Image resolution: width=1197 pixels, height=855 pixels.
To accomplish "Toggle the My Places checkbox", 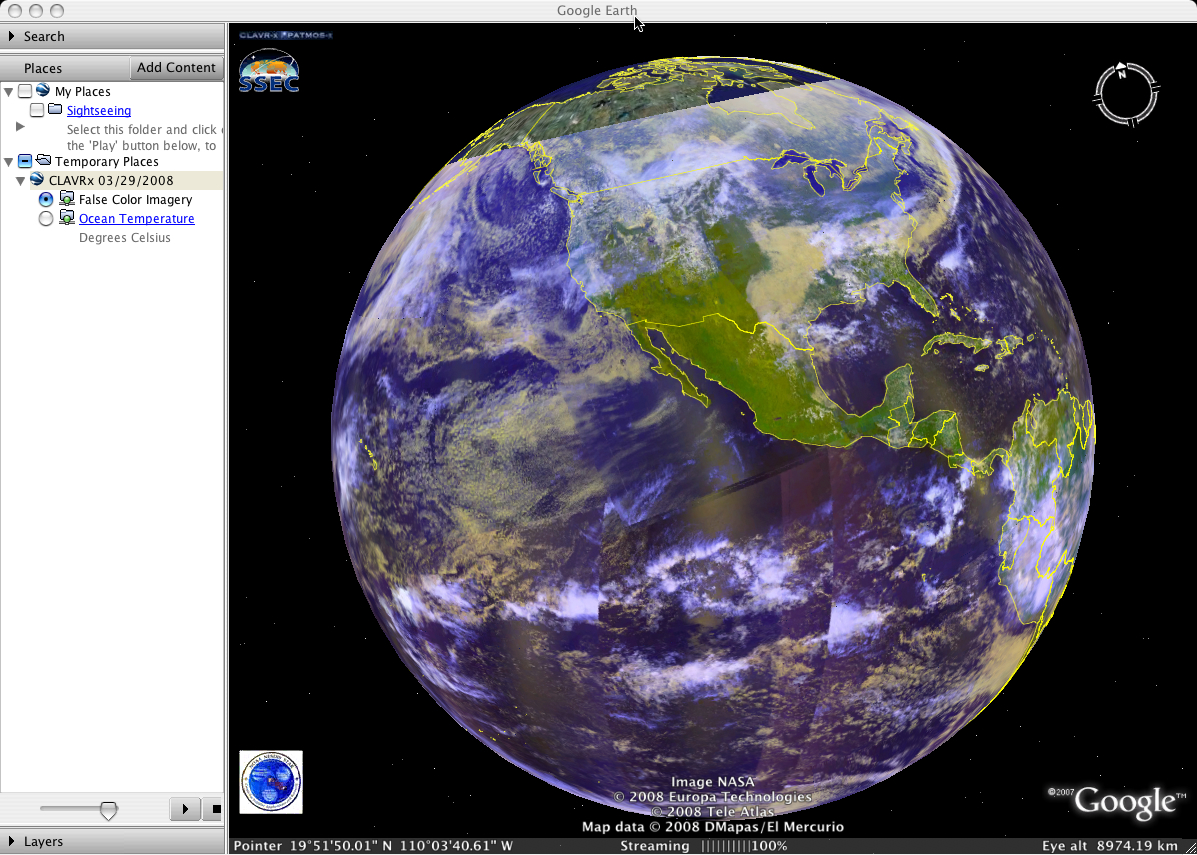I will pyautogui.click(x=25, y=92).
